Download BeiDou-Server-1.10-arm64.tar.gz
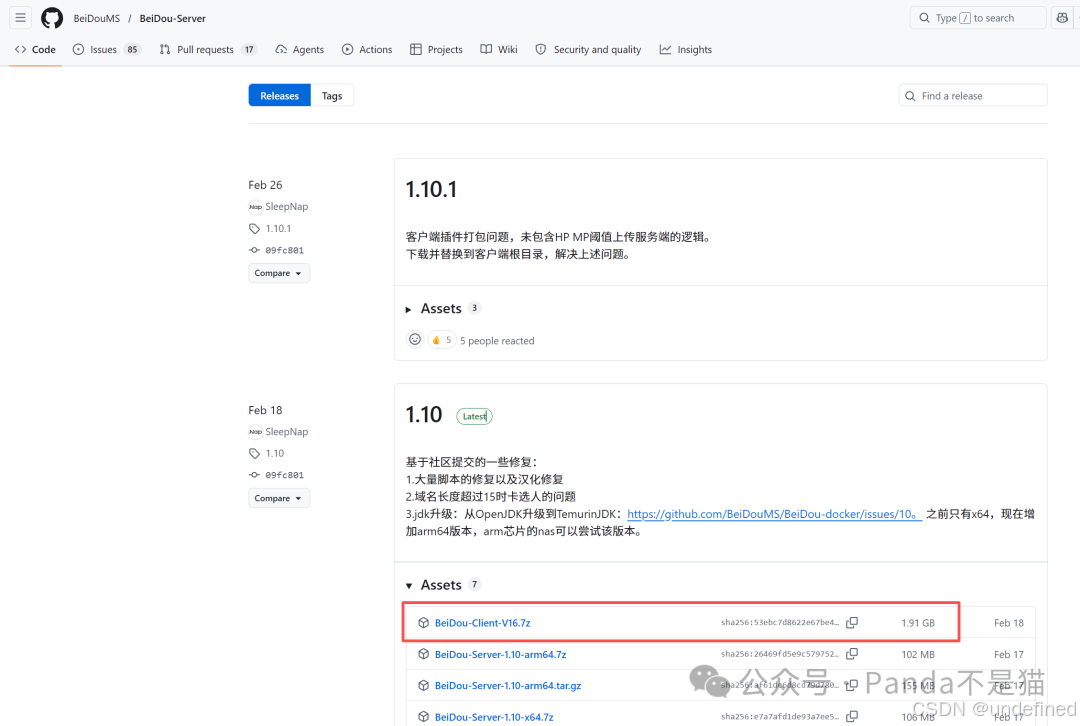 [x=508, y=685]
